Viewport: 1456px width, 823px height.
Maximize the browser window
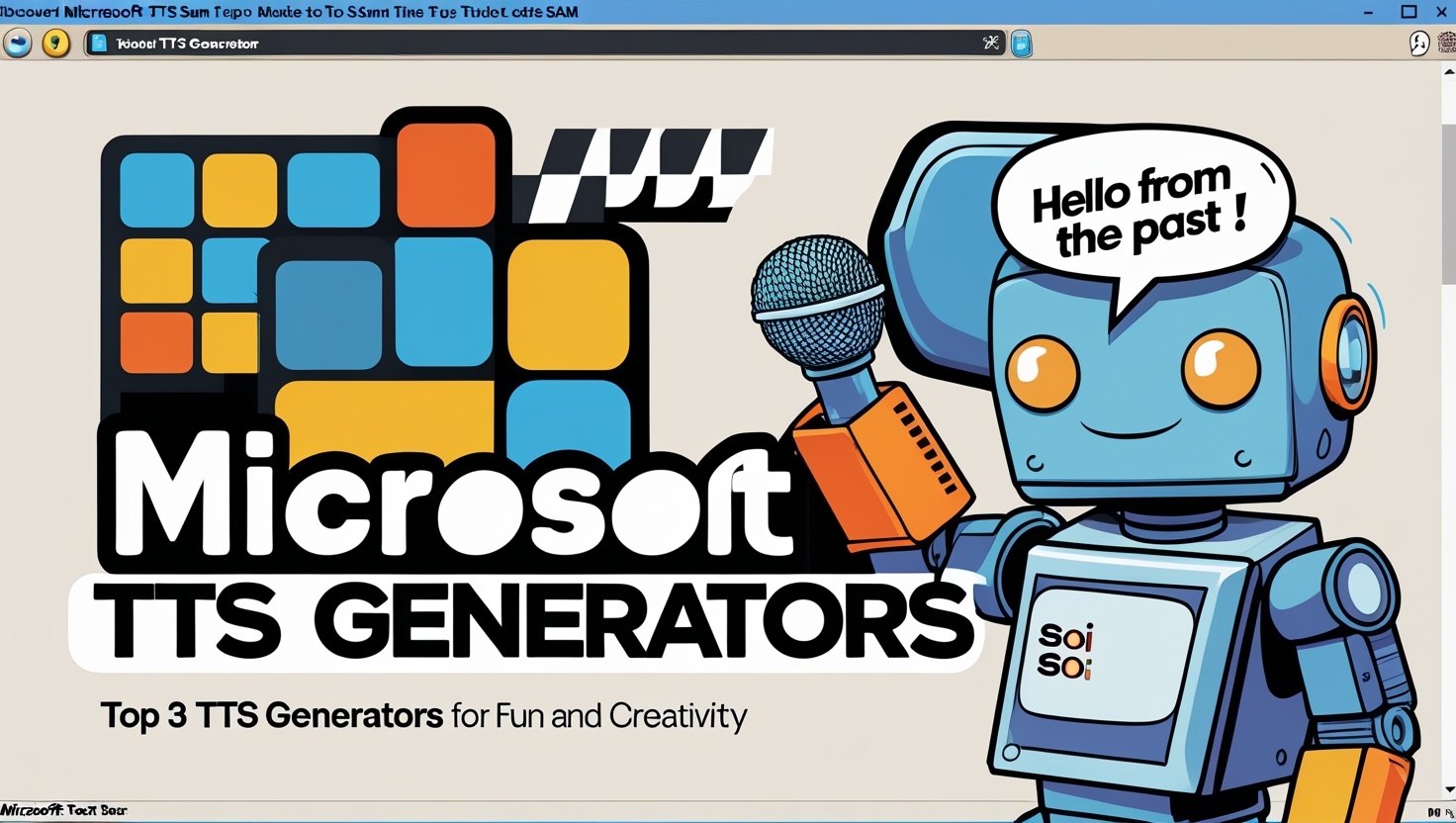point(1409,12)
